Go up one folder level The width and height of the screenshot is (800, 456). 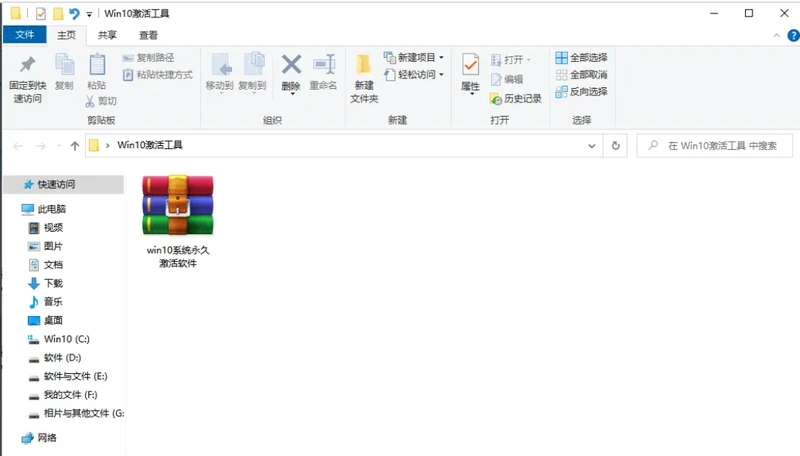[74, 146]
